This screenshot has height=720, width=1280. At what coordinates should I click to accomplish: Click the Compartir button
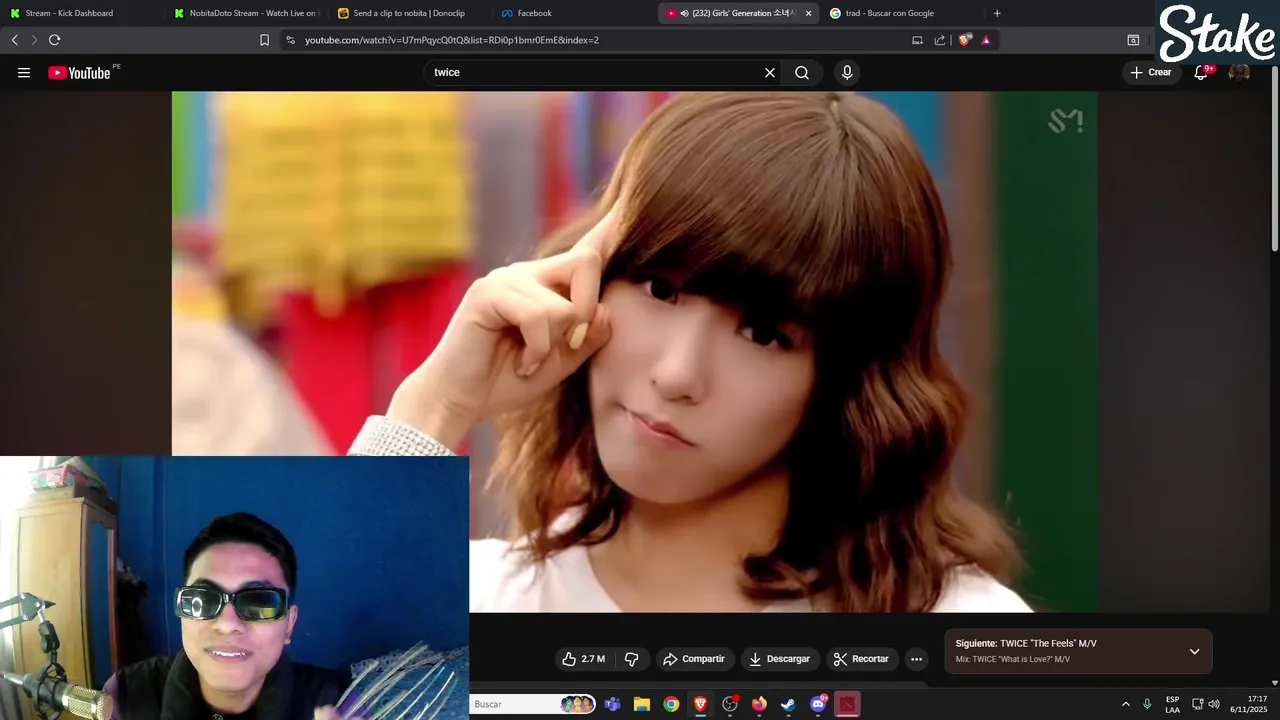tap(694, 659)
